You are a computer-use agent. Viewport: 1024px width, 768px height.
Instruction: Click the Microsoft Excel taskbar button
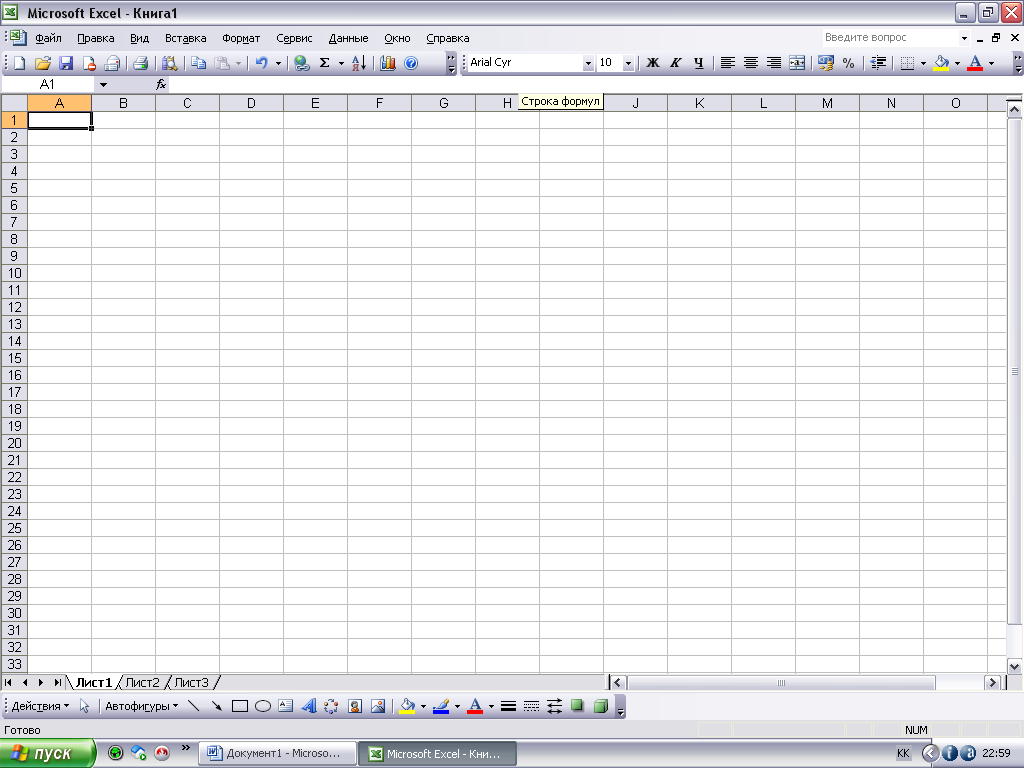438,753
